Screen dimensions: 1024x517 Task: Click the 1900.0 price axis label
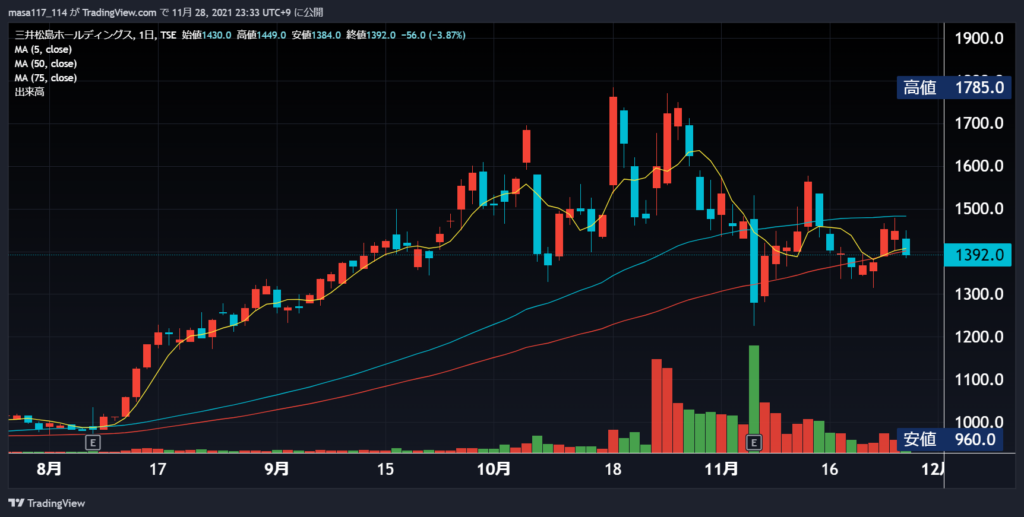point(979,39)
